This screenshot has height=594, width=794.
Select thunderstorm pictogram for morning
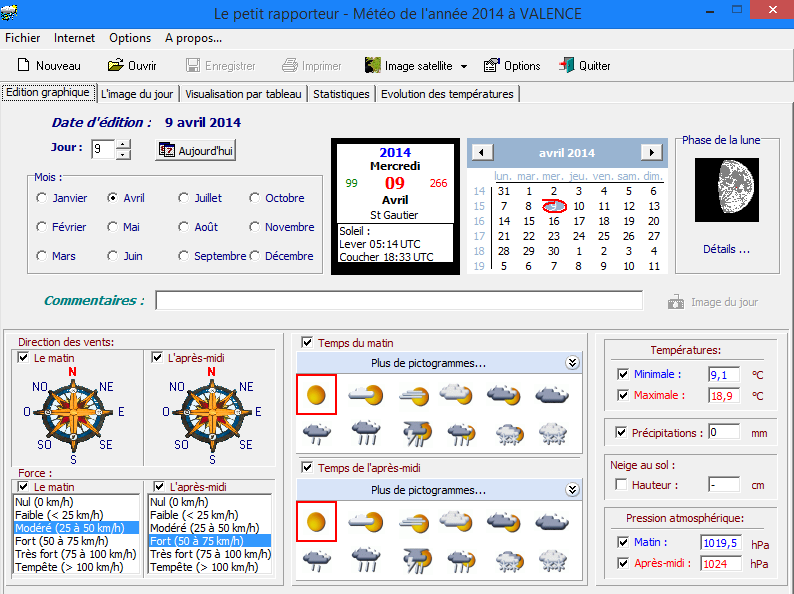click(417, 434)
